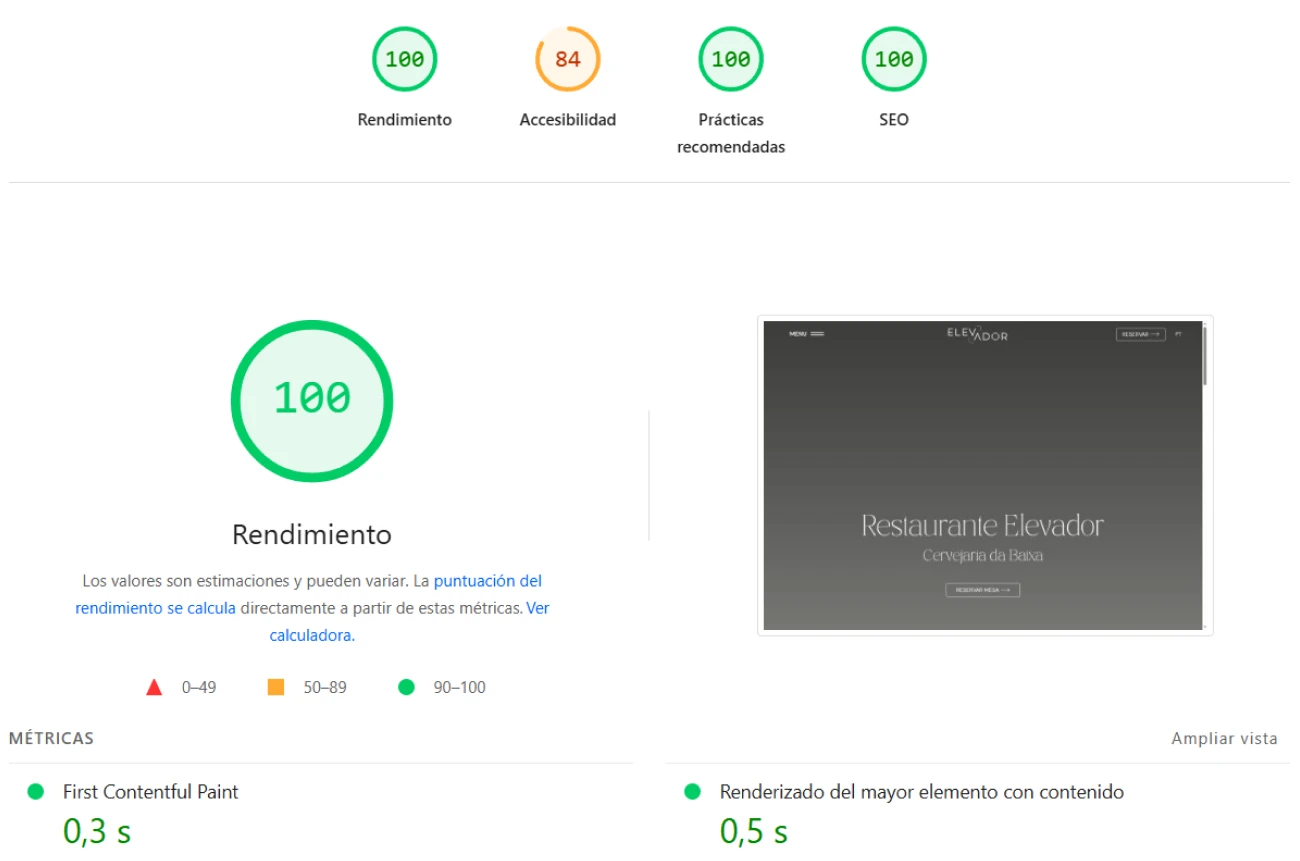The height and width of the screenshot is (861, 1300).
Task: Click the Reservar mesa button in the preview
Action: 982,590
